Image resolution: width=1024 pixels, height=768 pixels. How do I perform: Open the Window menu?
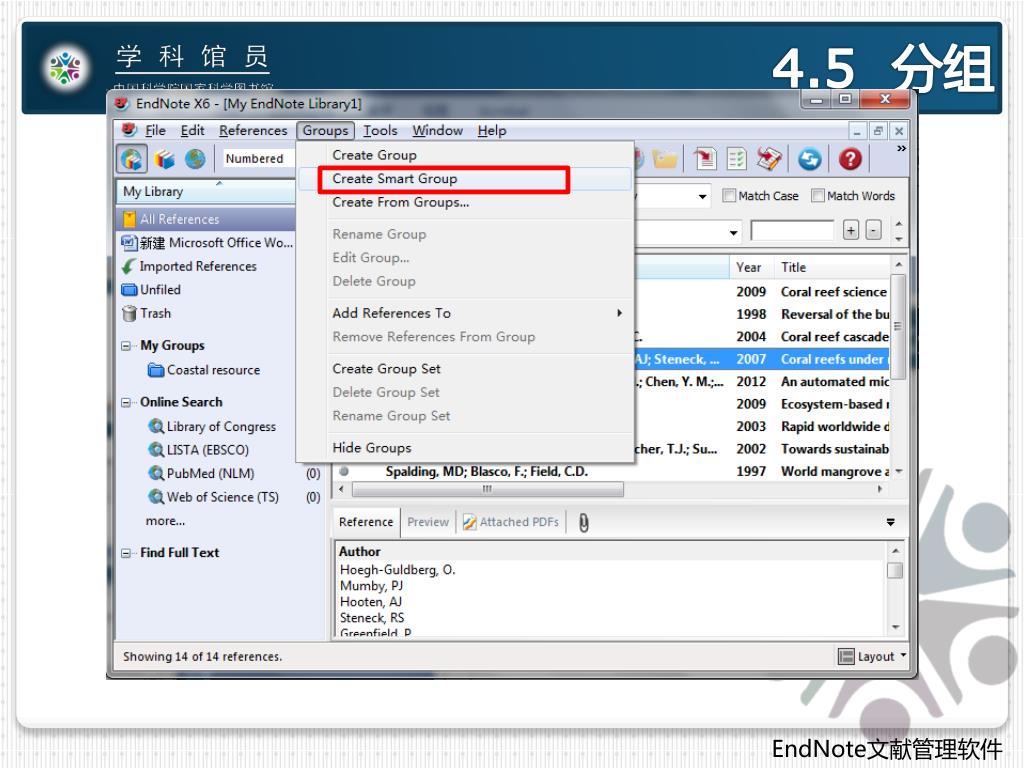tap(438, 131)
